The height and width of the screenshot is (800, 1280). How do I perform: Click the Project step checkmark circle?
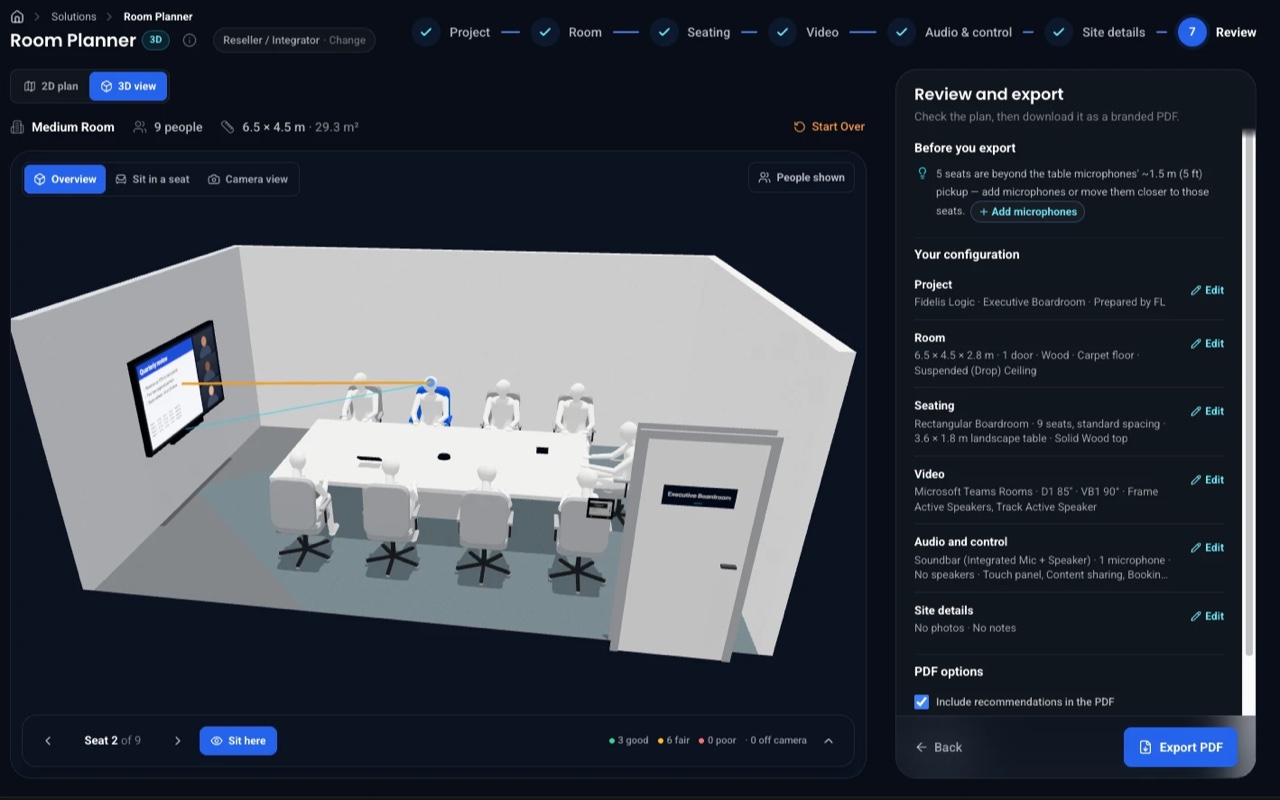coord(426,32)
